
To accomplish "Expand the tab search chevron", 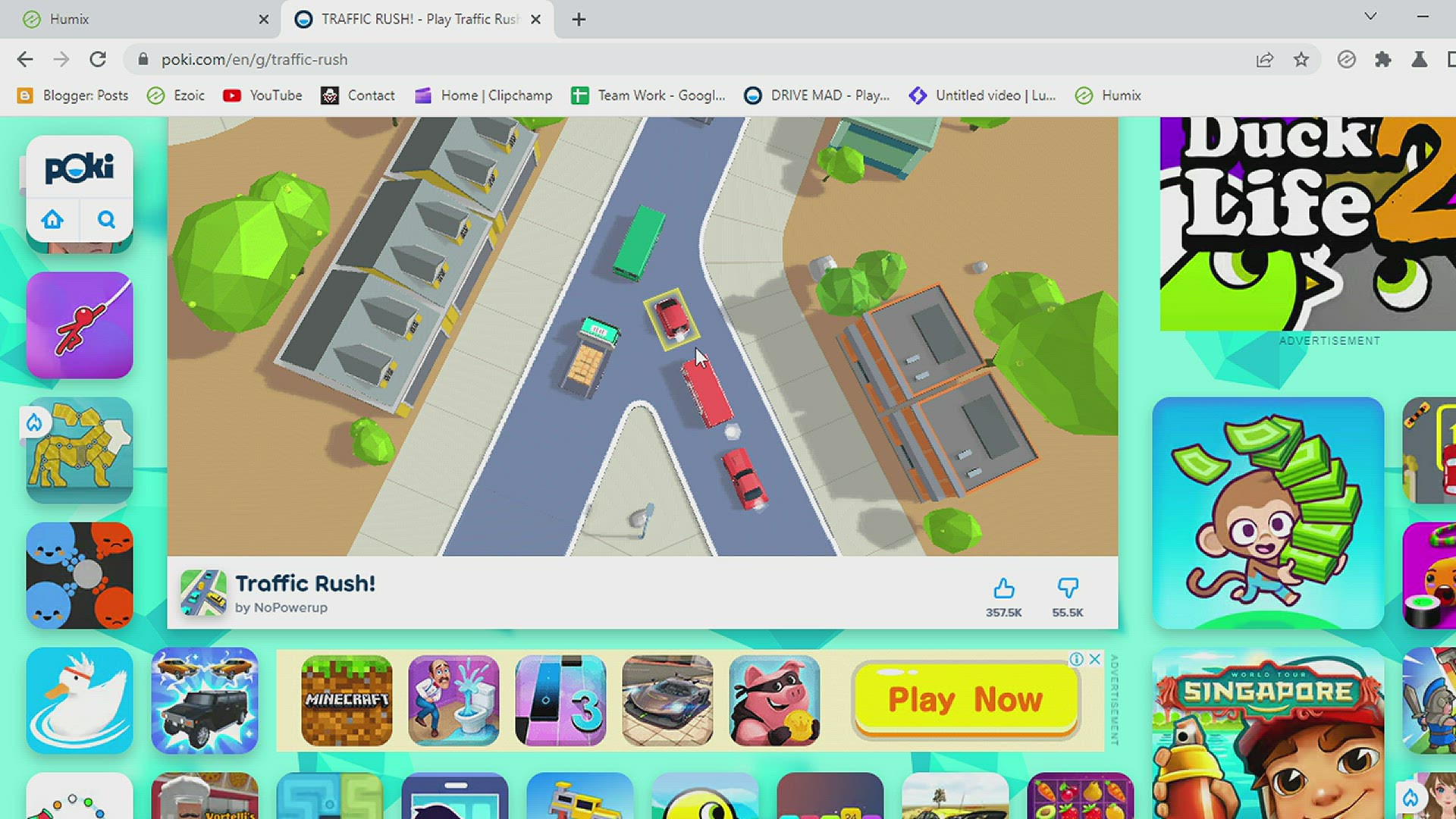I will (x=1370, y=17).
